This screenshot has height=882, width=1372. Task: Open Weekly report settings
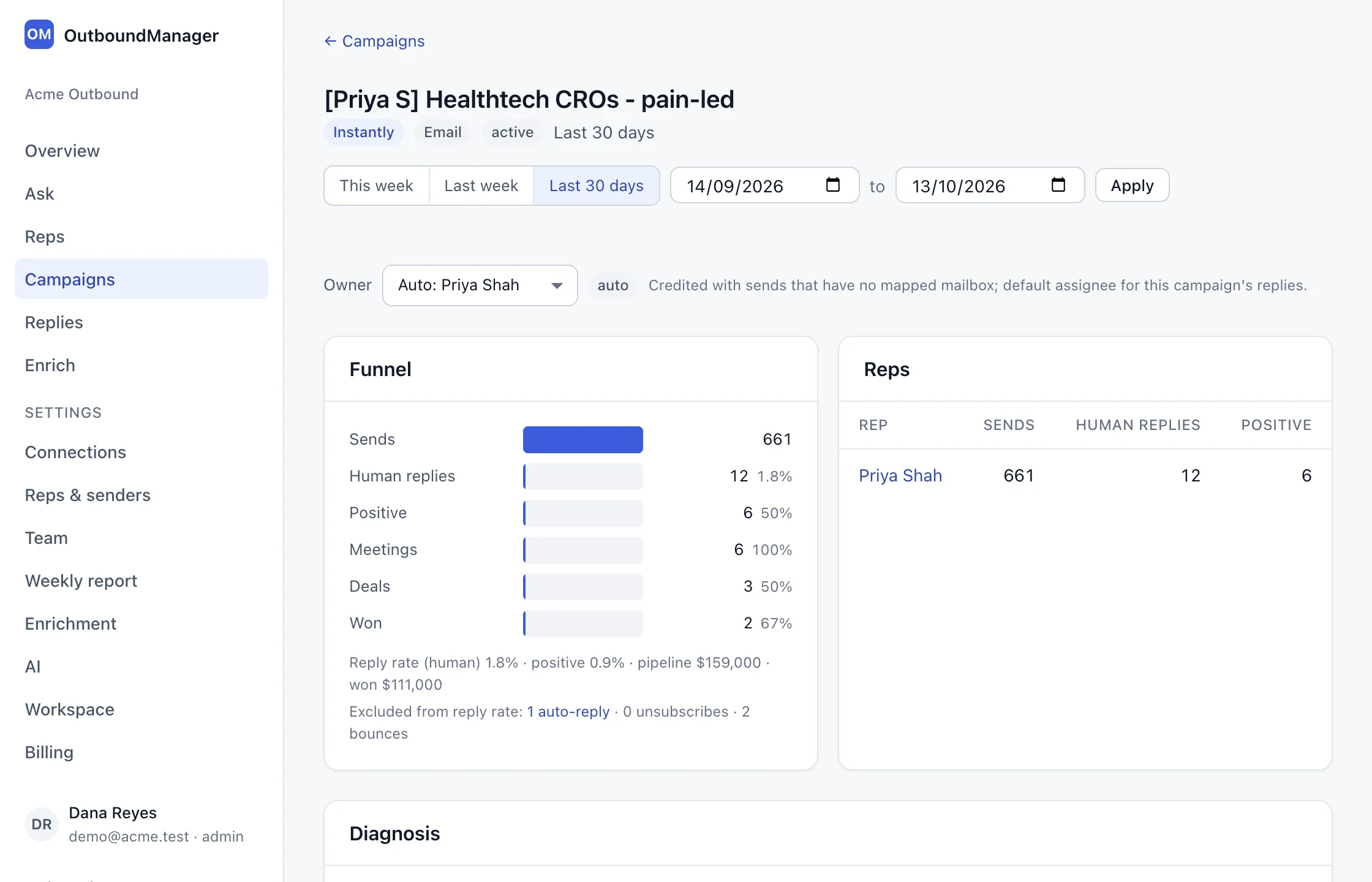click(141, 581)
